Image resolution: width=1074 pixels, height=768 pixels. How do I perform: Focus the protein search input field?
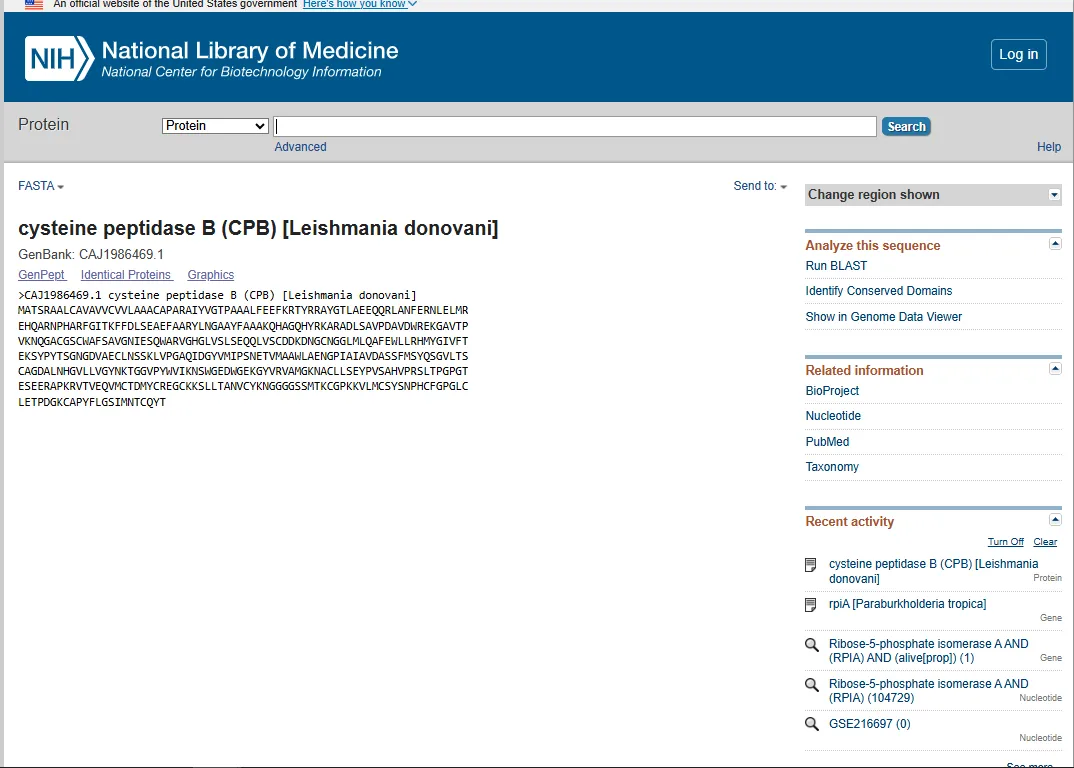pos(575,127)
